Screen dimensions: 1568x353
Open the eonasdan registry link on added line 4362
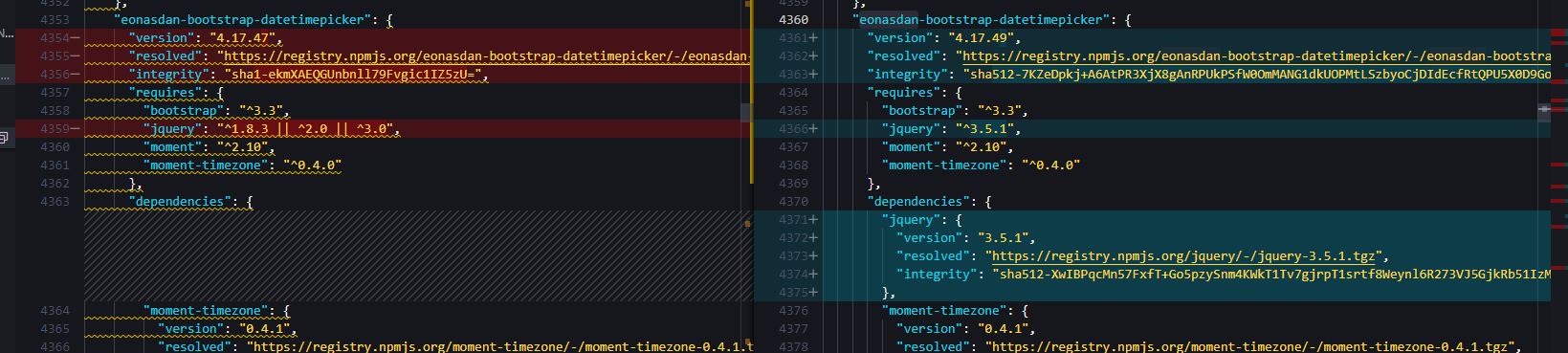(x=1256, y=55)
